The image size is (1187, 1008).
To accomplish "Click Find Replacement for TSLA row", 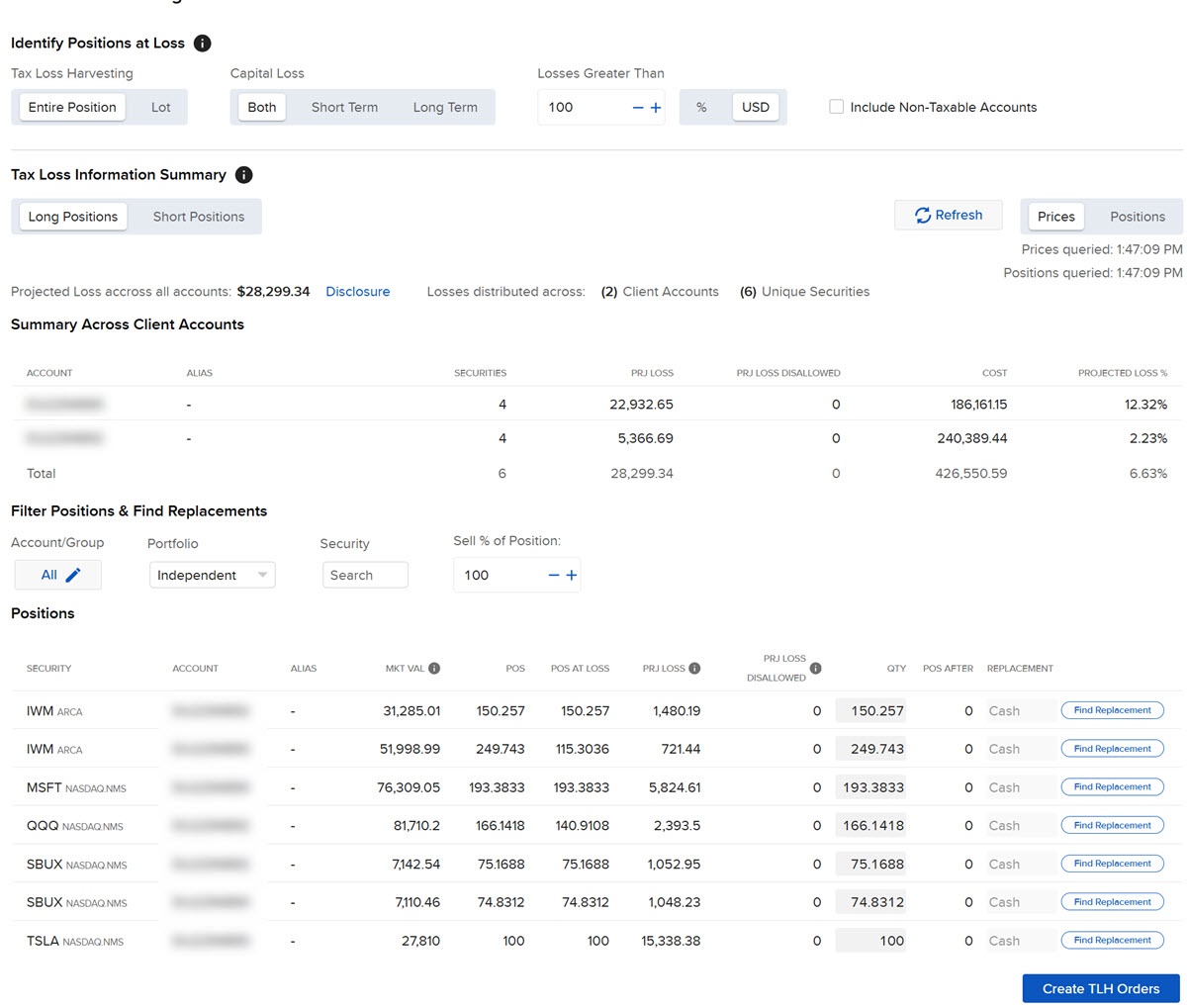I will [1112, 941].
